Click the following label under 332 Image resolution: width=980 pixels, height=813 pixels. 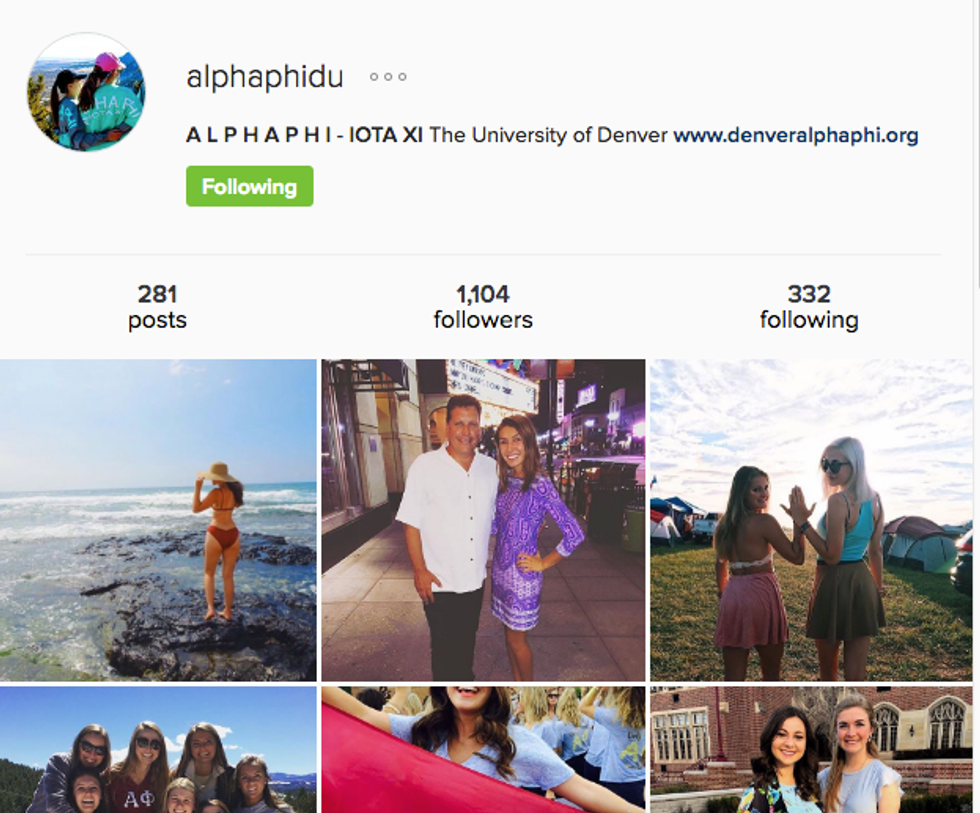[x=809, y=320]
